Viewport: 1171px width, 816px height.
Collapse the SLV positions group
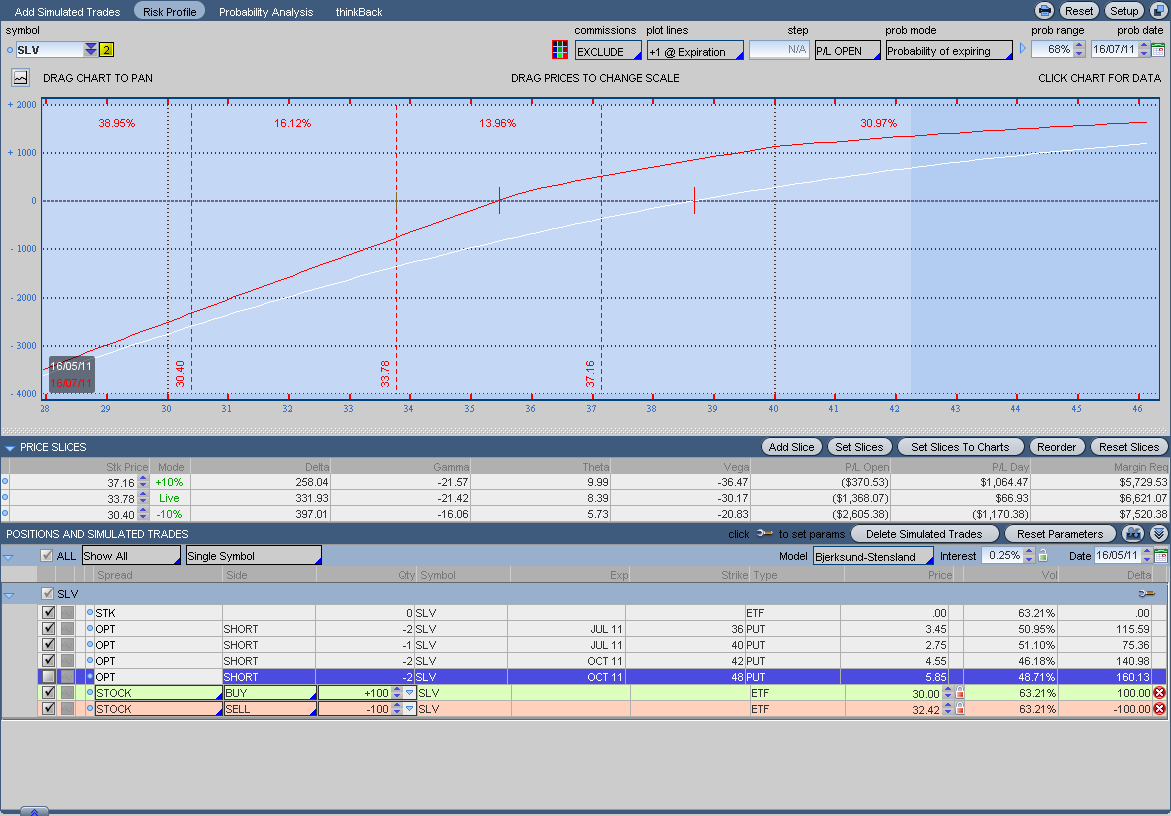click(9, 595)
